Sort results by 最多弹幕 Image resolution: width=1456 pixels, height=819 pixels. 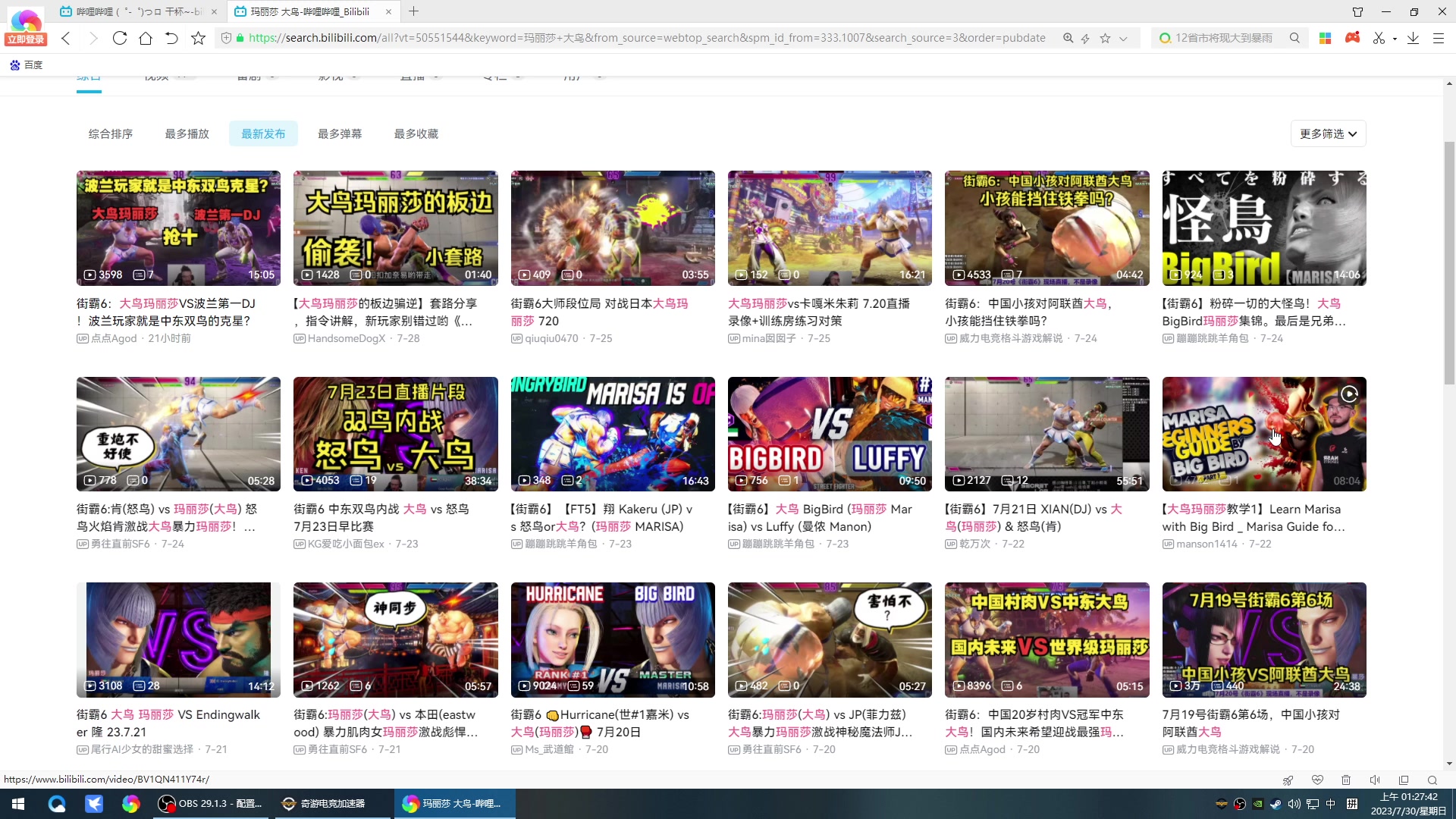[x=340, y=133]
